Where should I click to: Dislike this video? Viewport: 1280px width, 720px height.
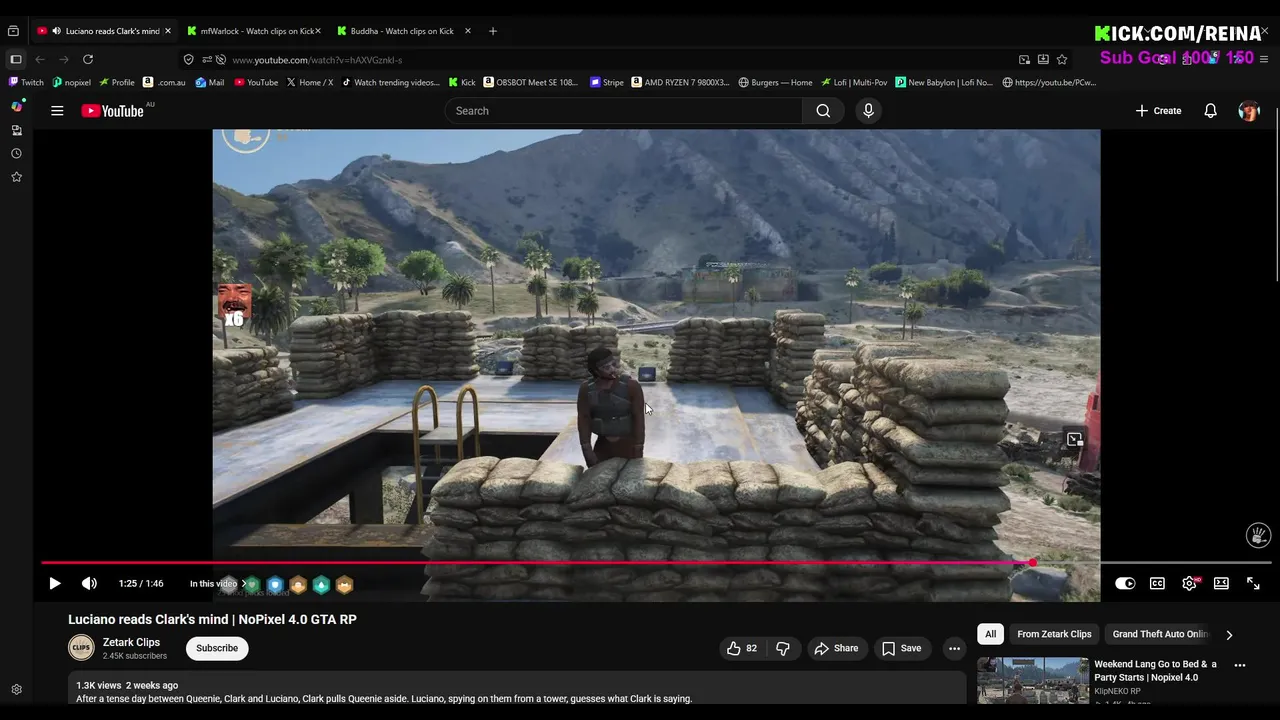[x=783, y=648]
